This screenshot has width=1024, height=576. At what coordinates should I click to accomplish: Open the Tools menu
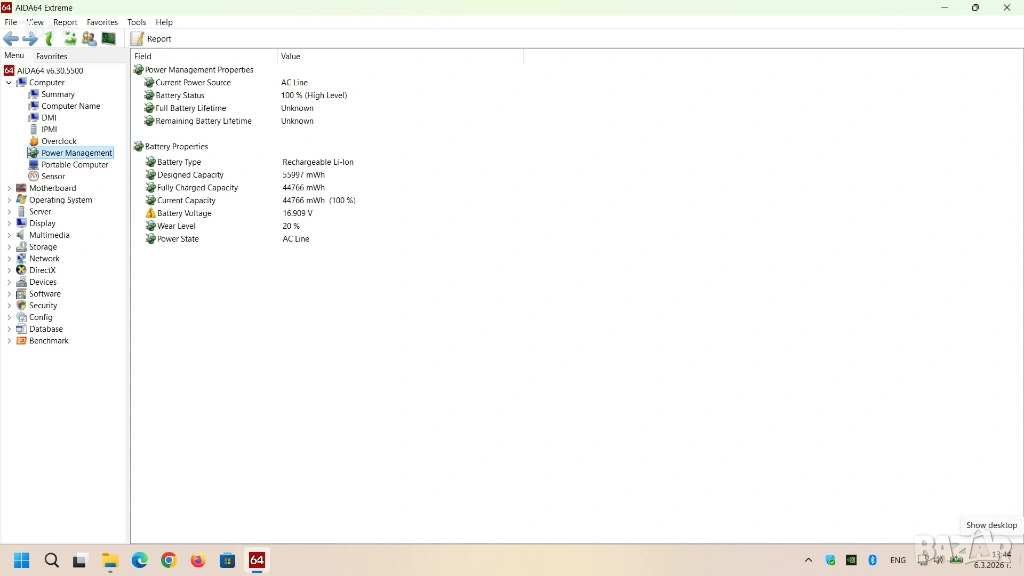click(x=136, y=22)
